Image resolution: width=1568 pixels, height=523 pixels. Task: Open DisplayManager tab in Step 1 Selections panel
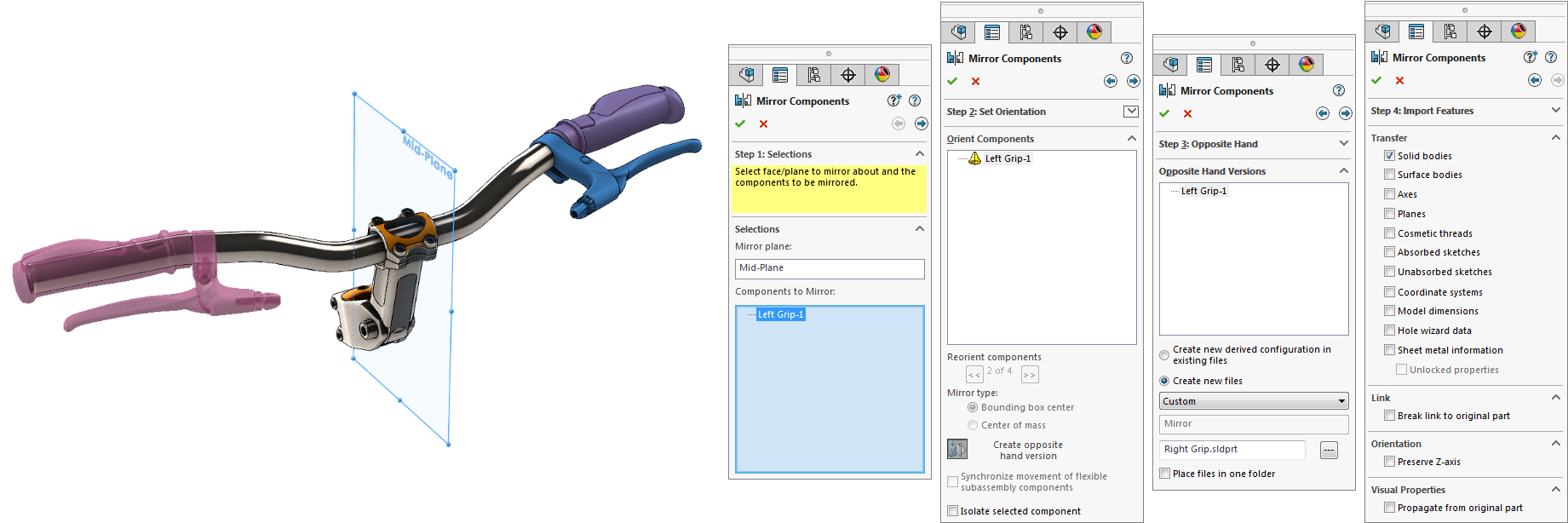(x=882, y=75)
